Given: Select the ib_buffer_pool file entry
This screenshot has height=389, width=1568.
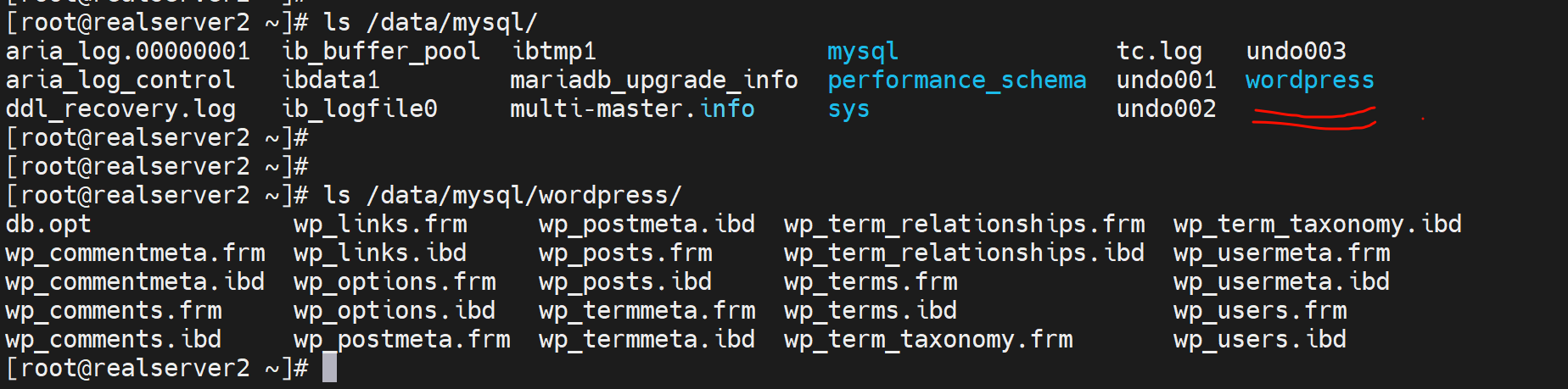Looking at the screenshot, I should pyautogui.click(x=381, y=52).
